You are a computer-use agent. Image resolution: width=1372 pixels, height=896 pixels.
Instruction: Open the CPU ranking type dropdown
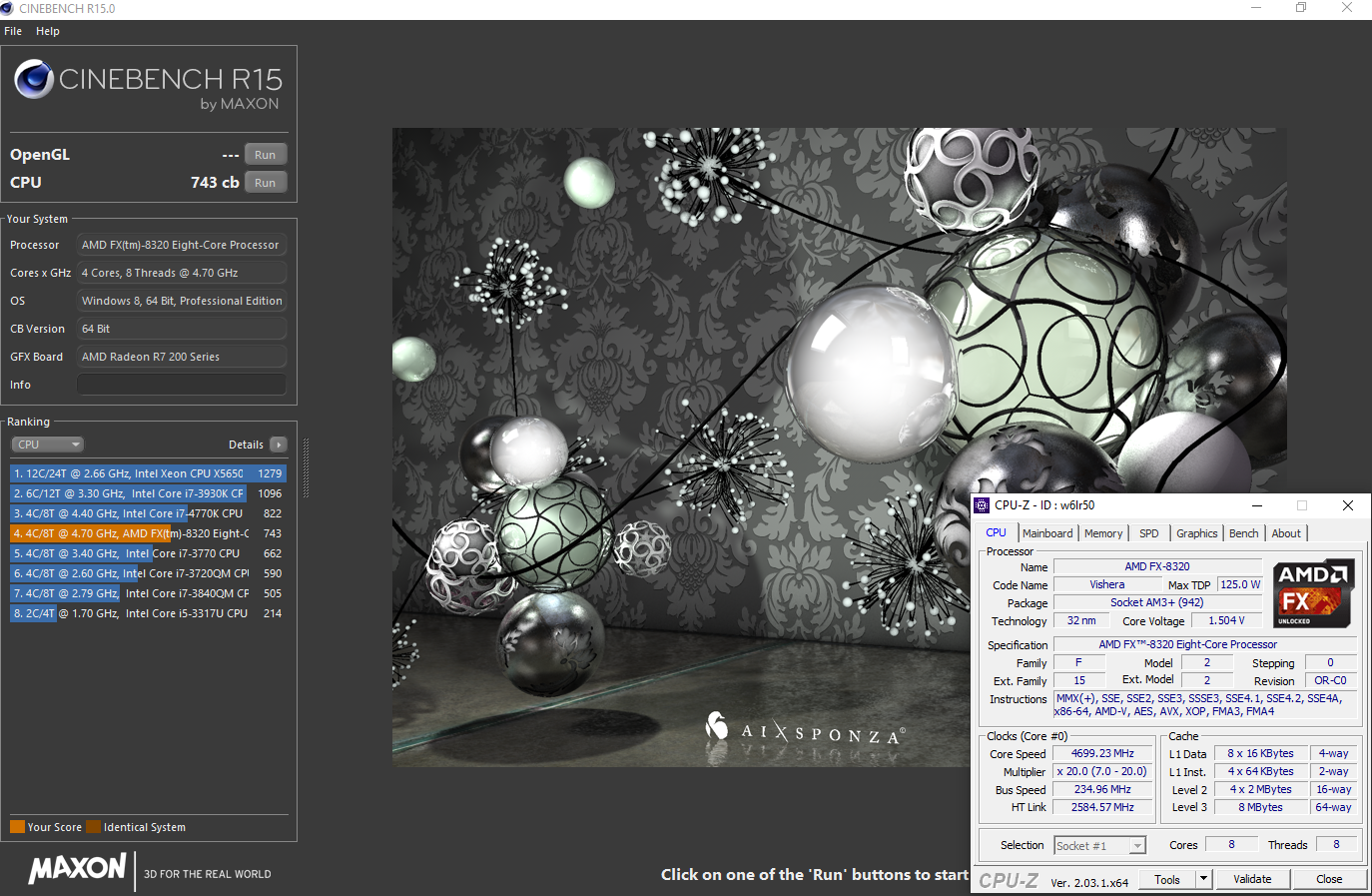click(x=47, y=445)
